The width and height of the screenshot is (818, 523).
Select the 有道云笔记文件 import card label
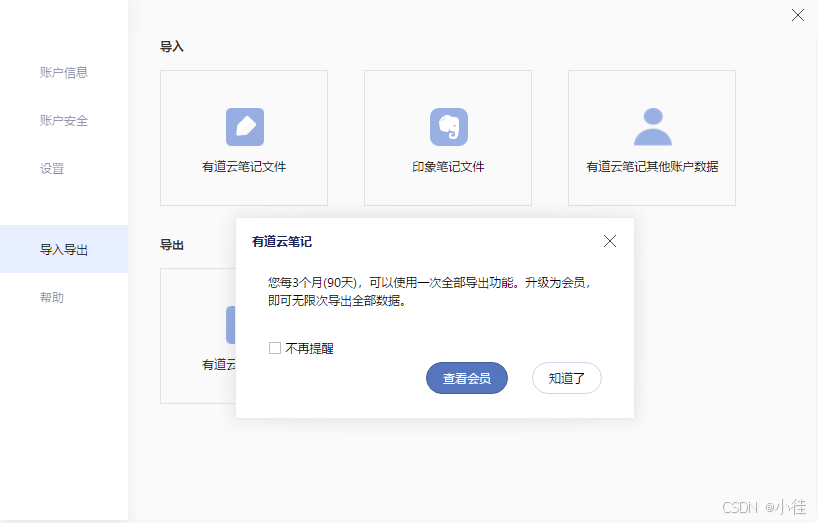(244, 166)
